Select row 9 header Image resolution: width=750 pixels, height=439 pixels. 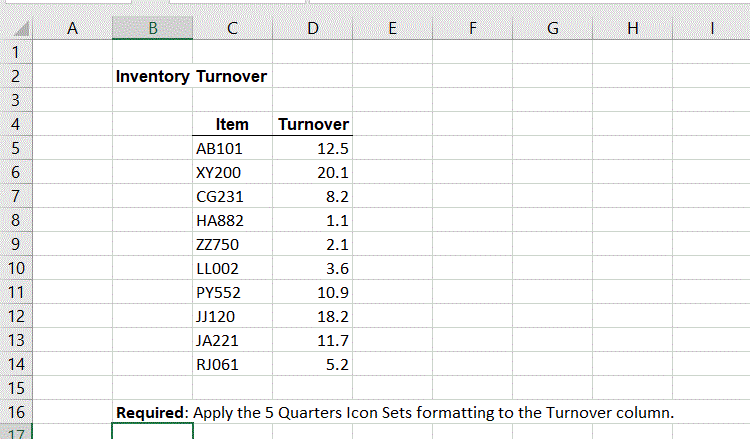16,244
